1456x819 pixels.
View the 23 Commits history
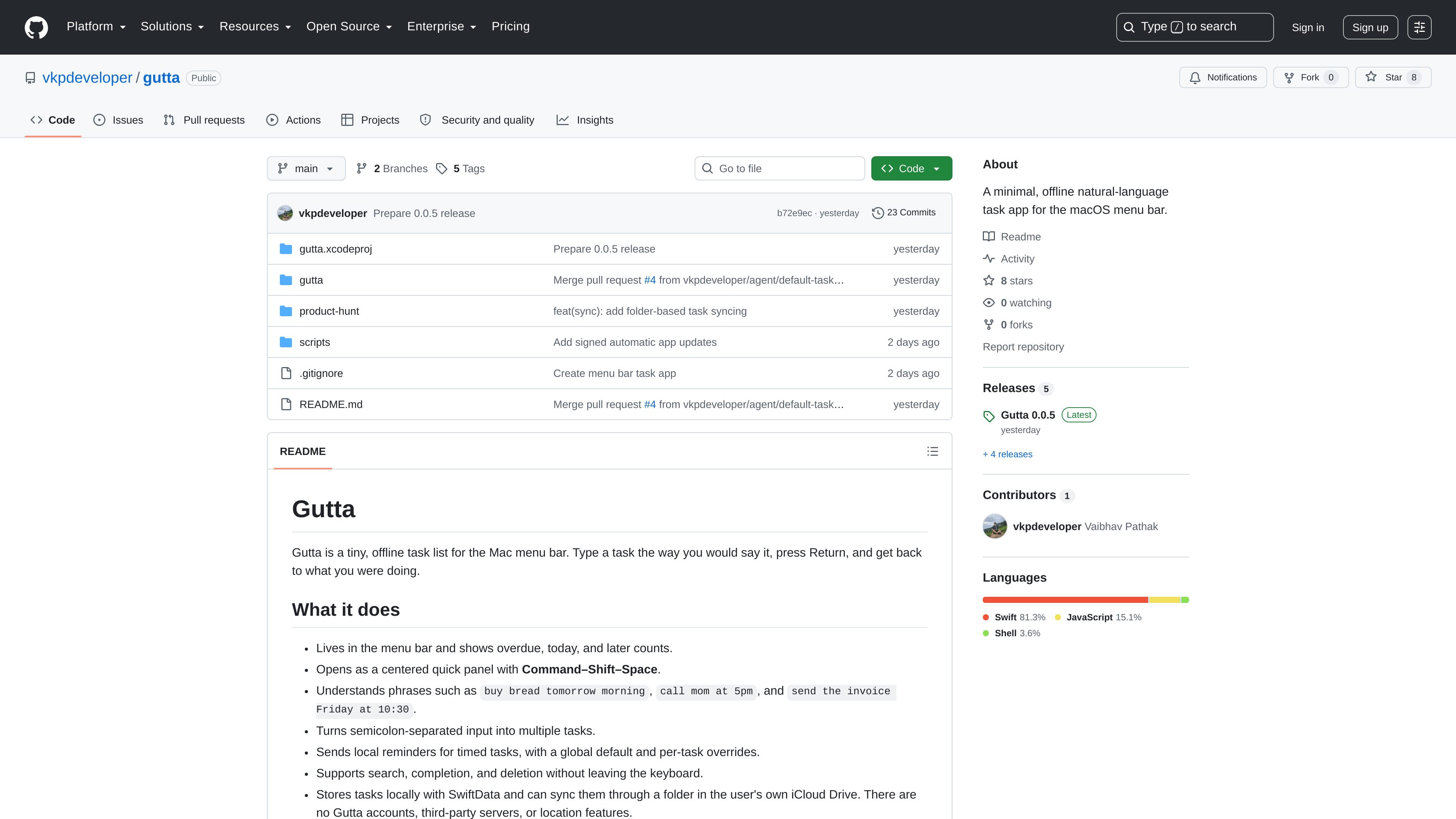(x=904, y=212)
